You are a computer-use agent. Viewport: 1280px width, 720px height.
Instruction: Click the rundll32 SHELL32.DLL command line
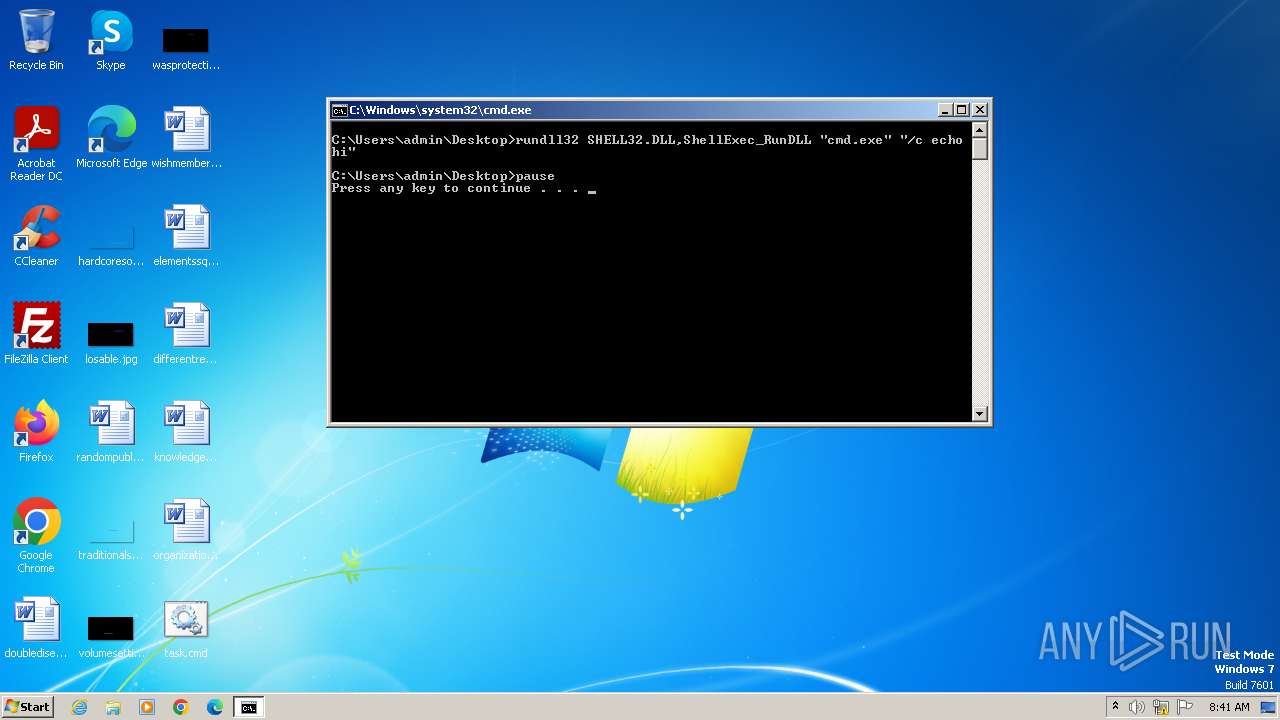tap(647, 146)
